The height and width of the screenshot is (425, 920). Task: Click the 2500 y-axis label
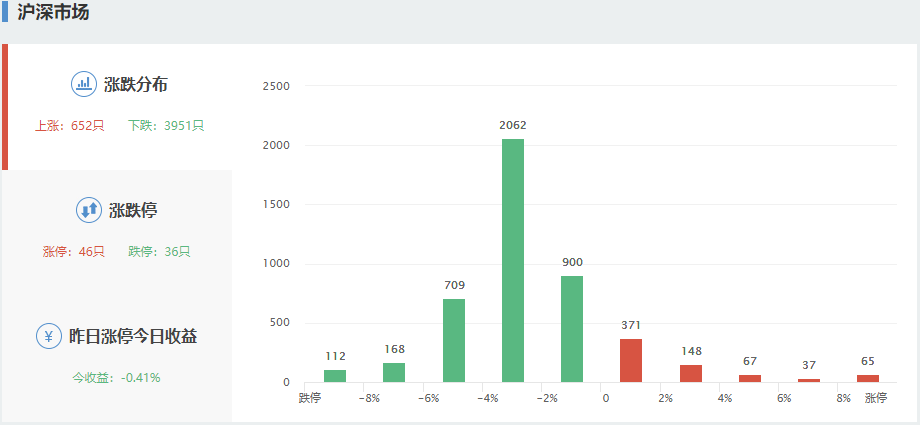click(276, 86)
